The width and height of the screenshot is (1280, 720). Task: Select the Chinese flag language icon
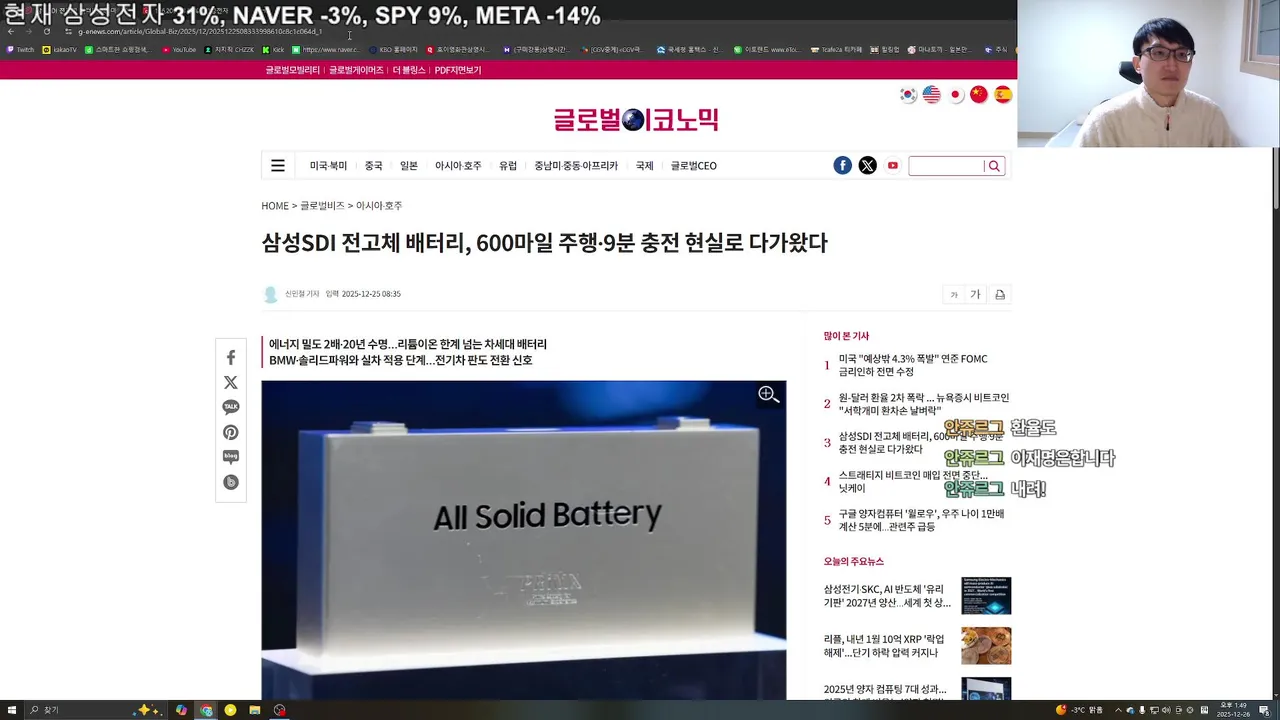979,95
